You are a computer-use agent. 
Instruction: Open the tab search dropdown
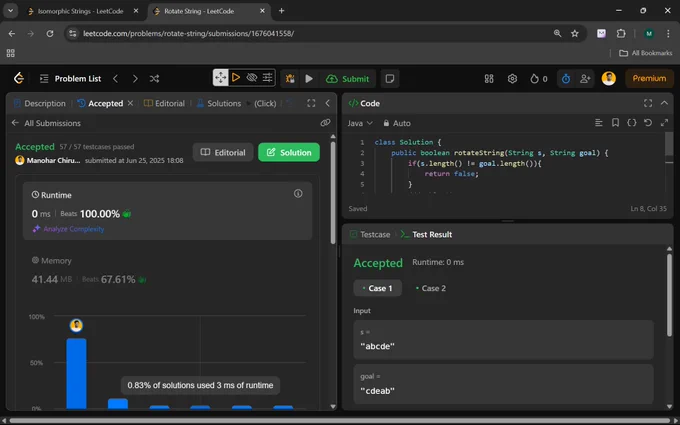10,11
